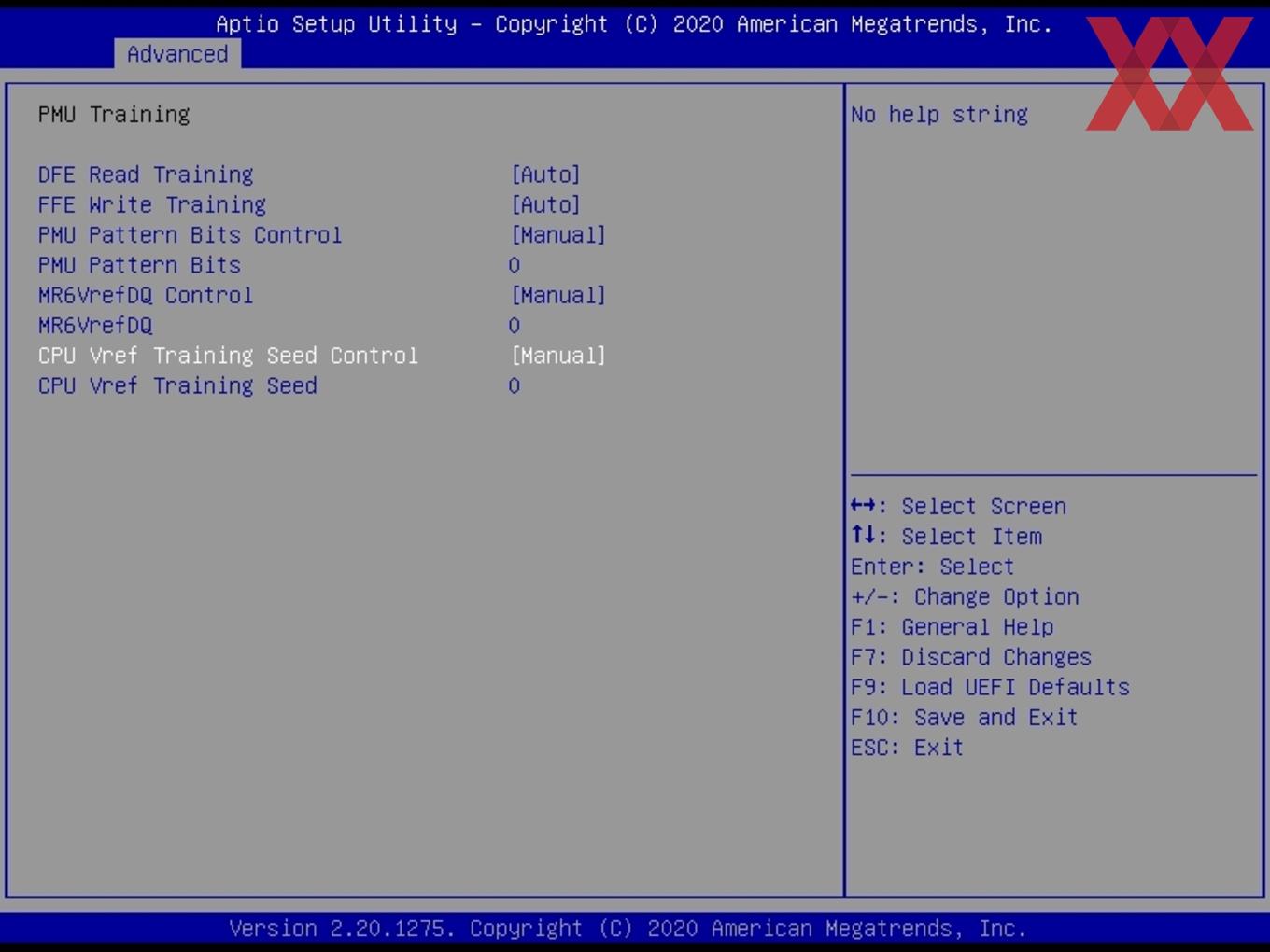Select the PMU Pattern Bits label
1270x952 pixels.
point(139,265)
